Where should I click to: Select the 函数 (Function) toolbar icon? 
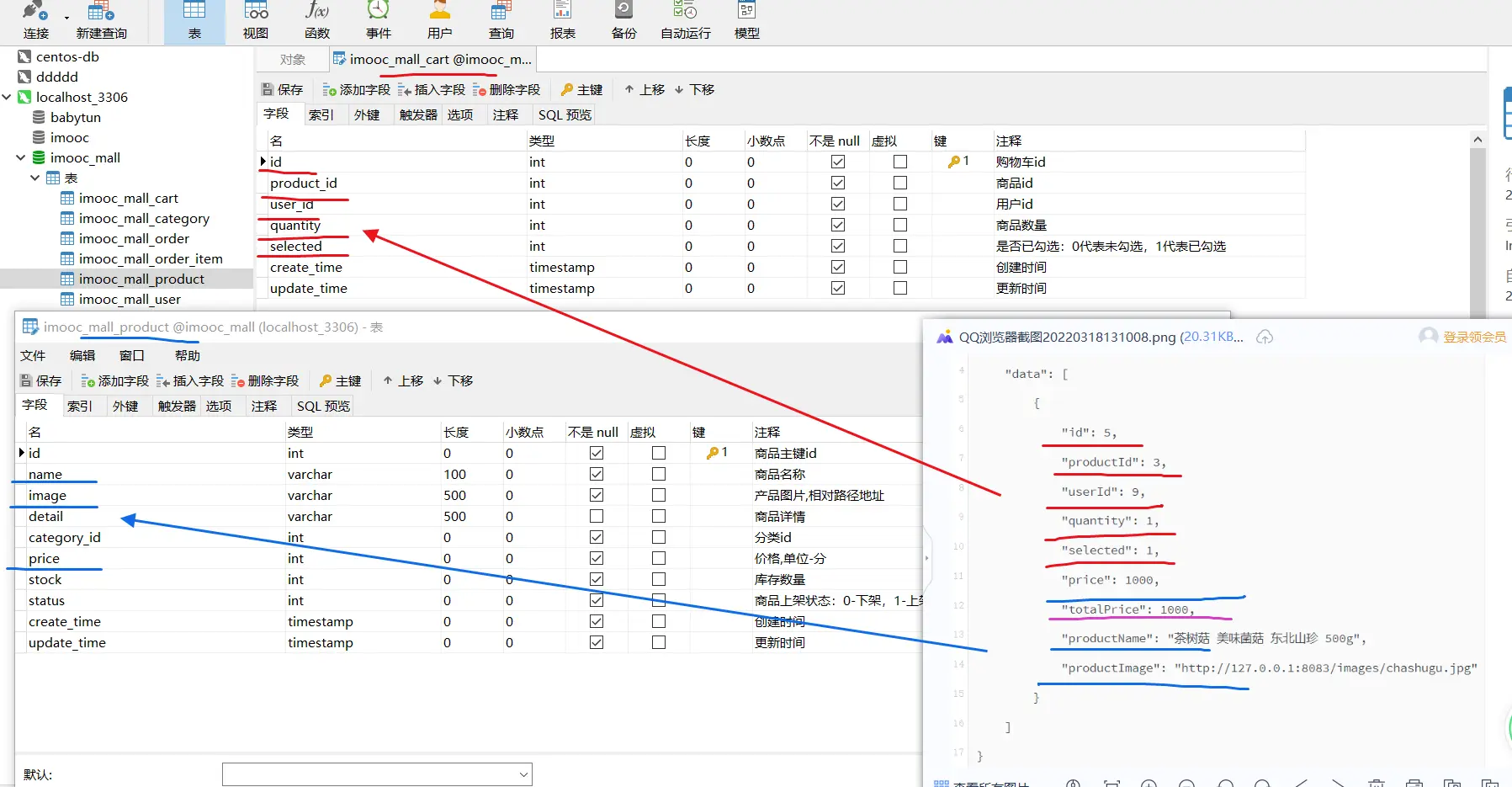[x=317, y=20]
